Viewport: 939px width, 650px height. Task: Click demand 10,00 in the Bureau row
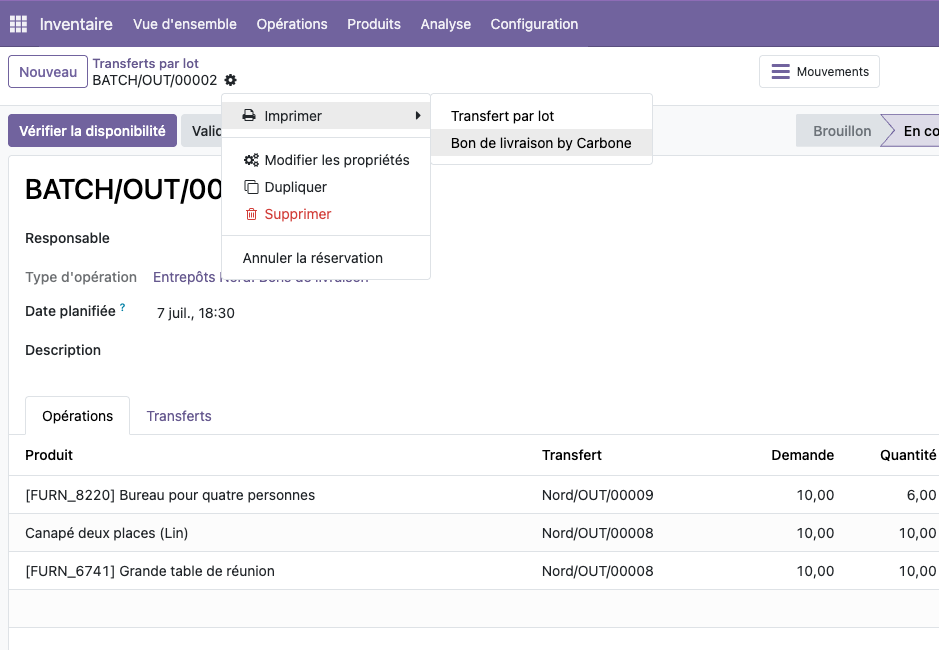pos(815,495)
